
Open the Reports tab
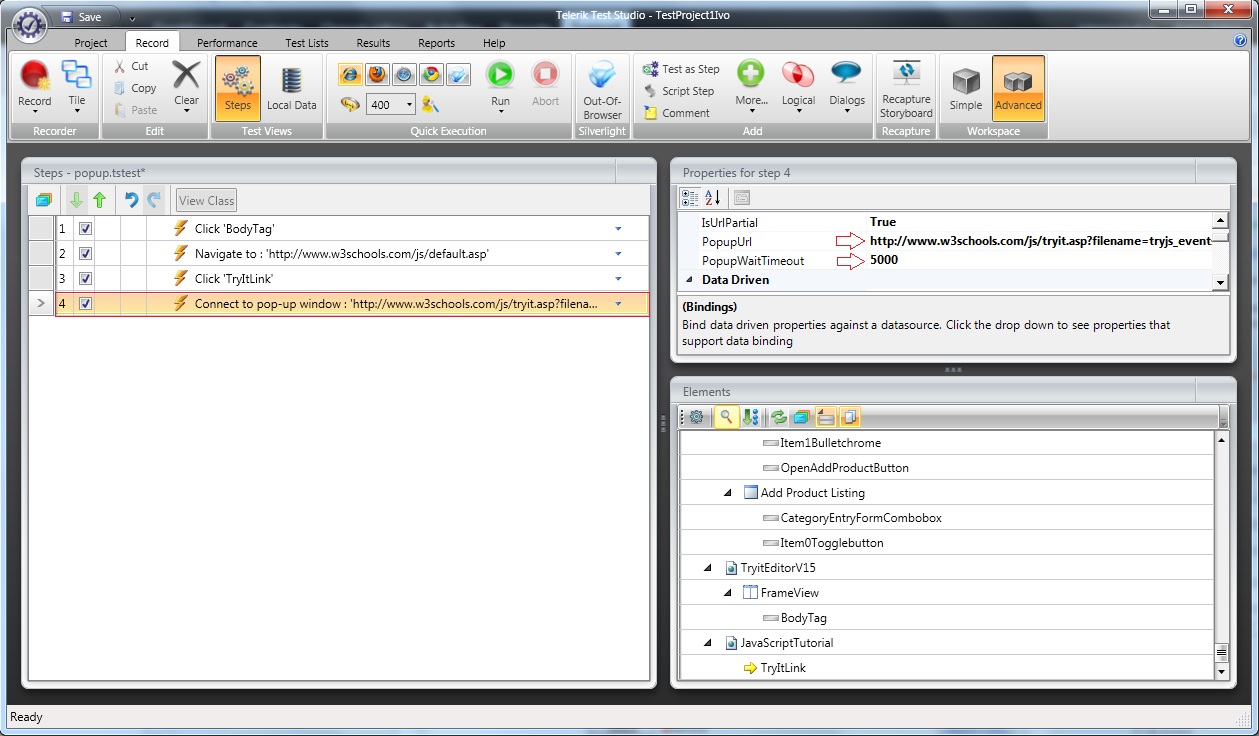click(x=436, y=43)
